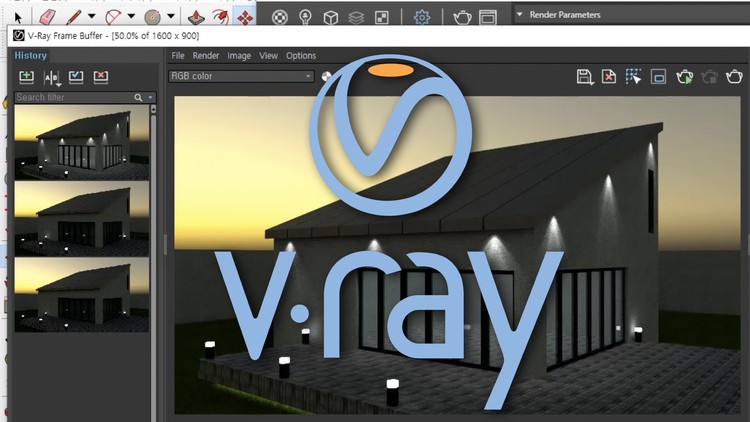Select the Move tool with red arrows
The height and width of the screenshot is (422, 750).
tap(245, 18)
